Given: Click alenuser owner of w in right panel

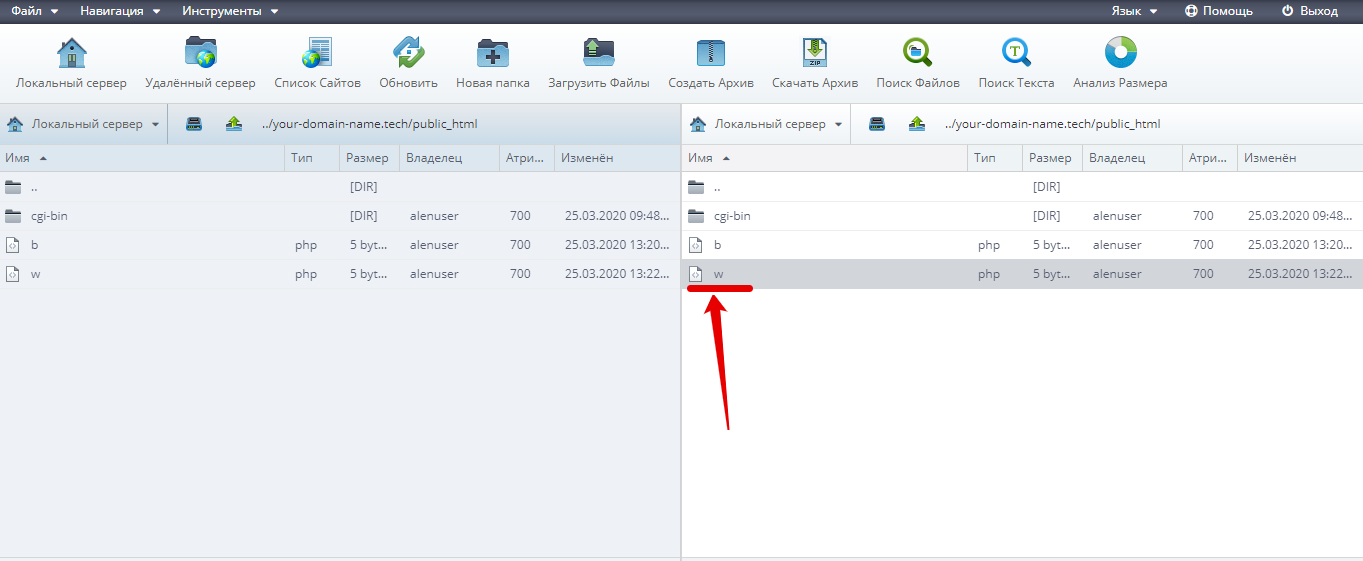Looking at the screenshot, I should click(x=1117, y=274).
